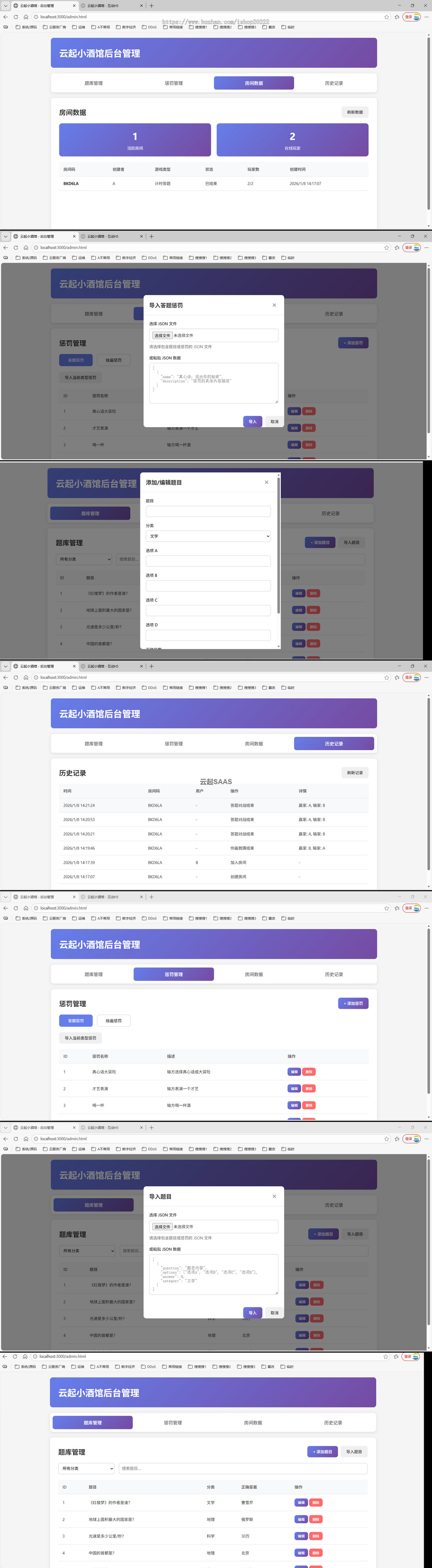Click 刷新记录 button on 历史记录 page

355,772
